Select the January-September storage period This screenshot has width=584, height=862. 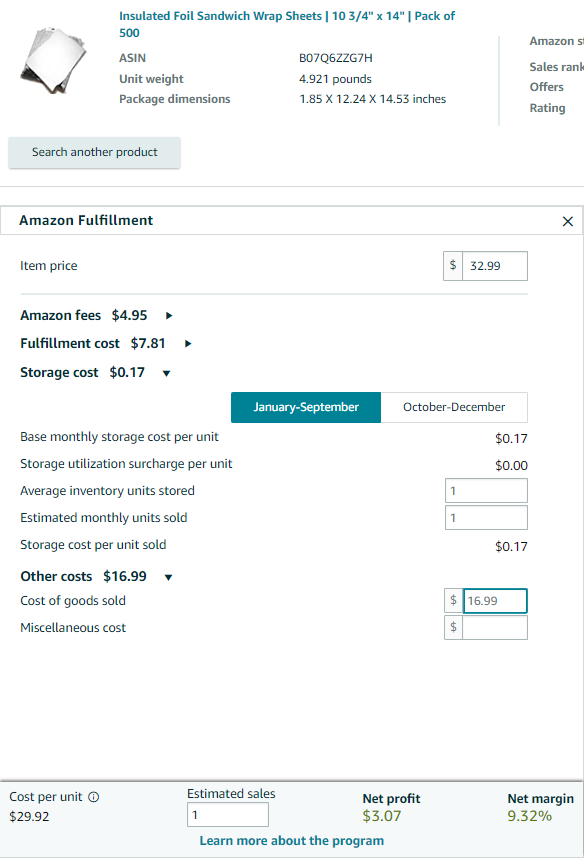306,407
